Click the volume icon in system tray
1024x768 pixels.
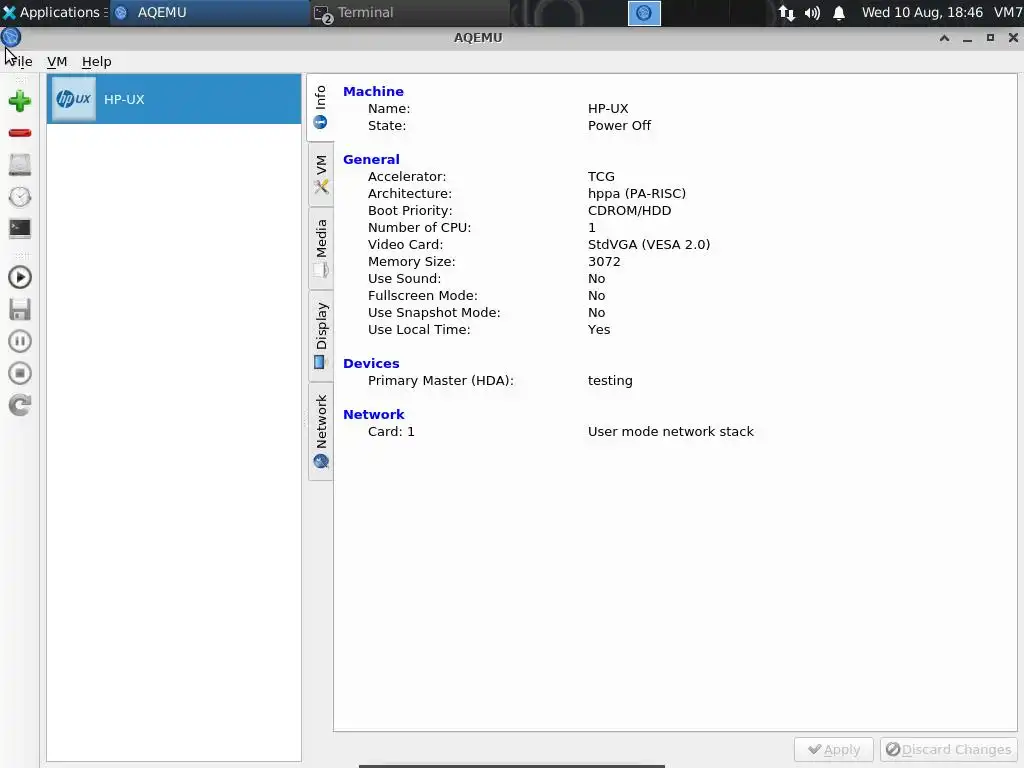[812, 12]
